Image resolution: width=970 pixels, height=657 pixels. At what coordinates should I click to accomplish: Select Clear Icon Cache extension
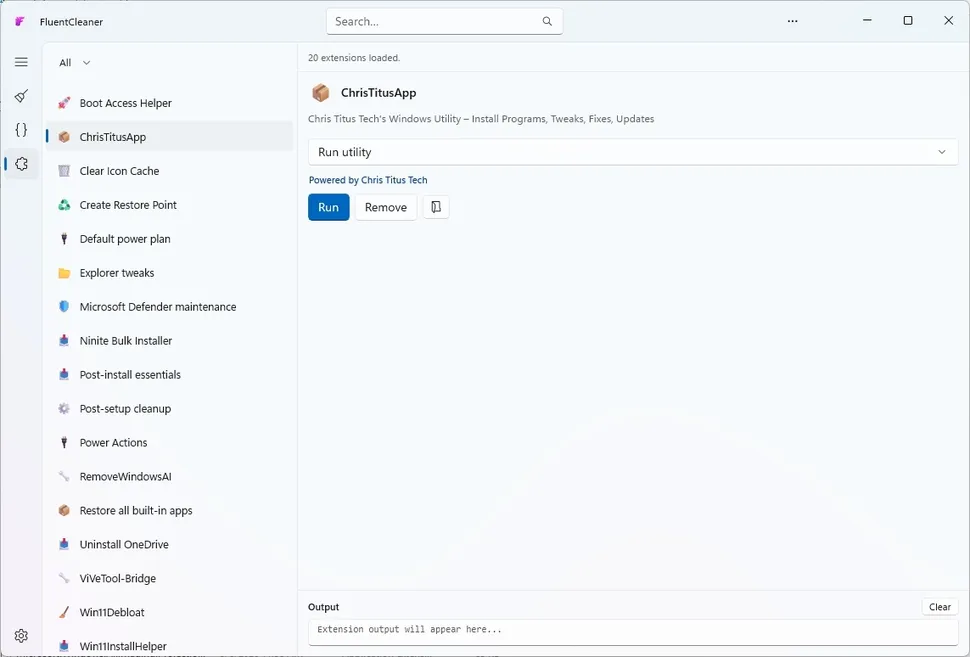tap(170, 171)
